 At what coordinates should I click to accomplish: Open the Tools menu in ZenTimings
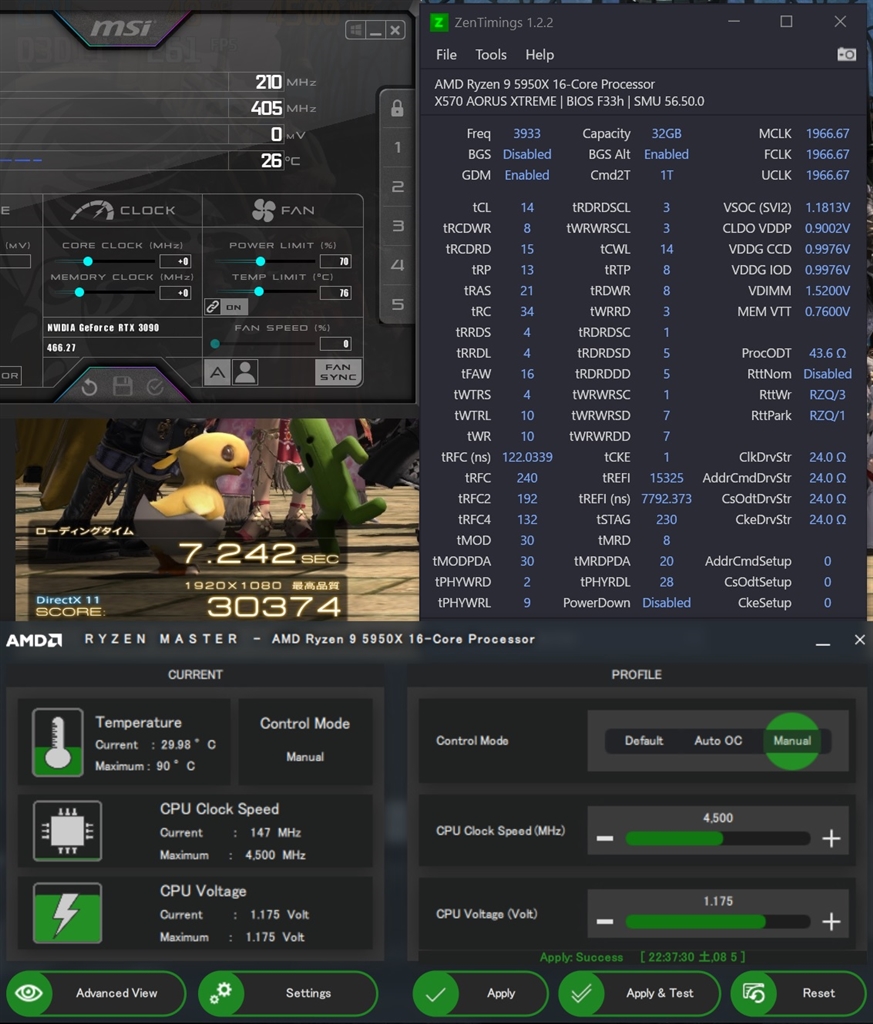pos(490,55)
